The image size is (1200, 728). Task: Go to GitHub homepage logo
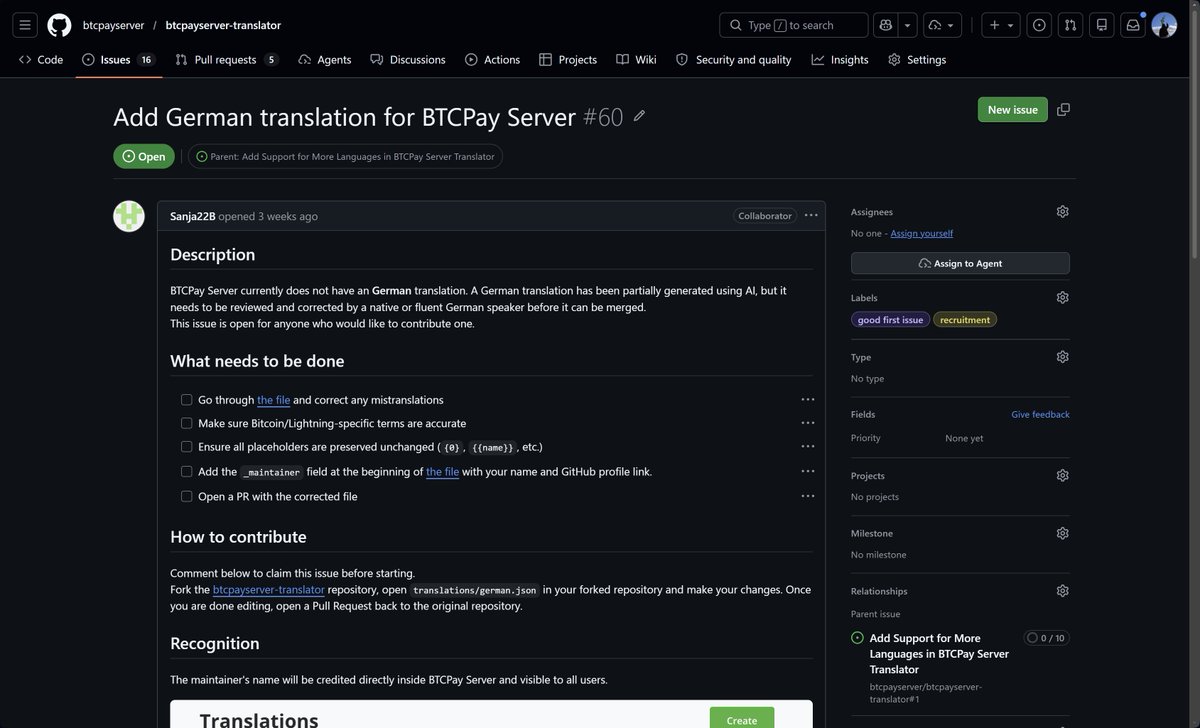tap(59, 25)
